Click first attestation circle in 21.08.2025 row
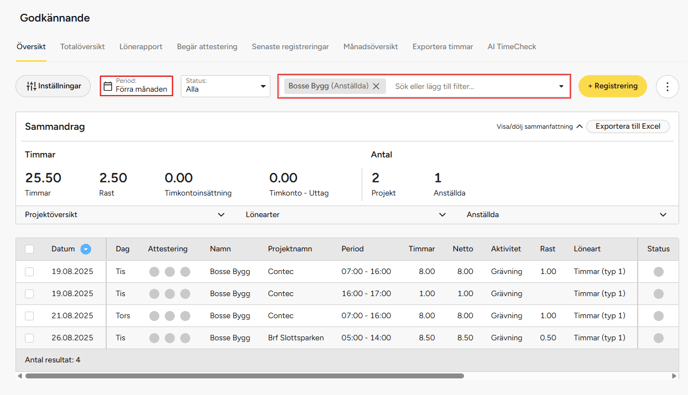688x395 pixels. coord(154,316)
